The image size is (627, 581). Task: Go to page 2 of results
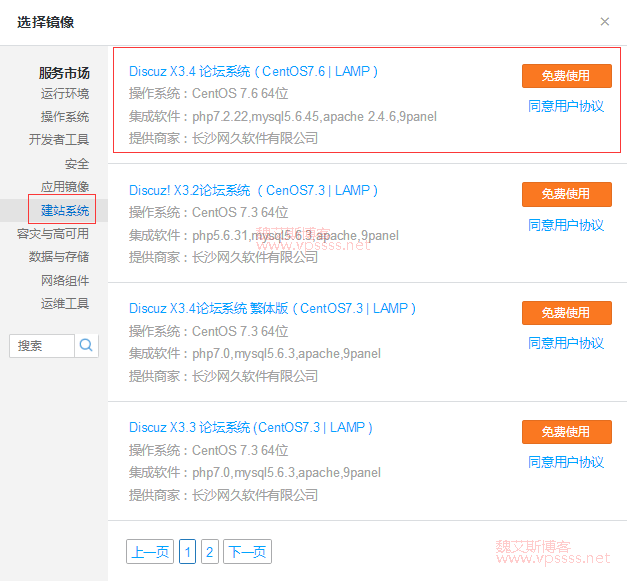[210, 551]
